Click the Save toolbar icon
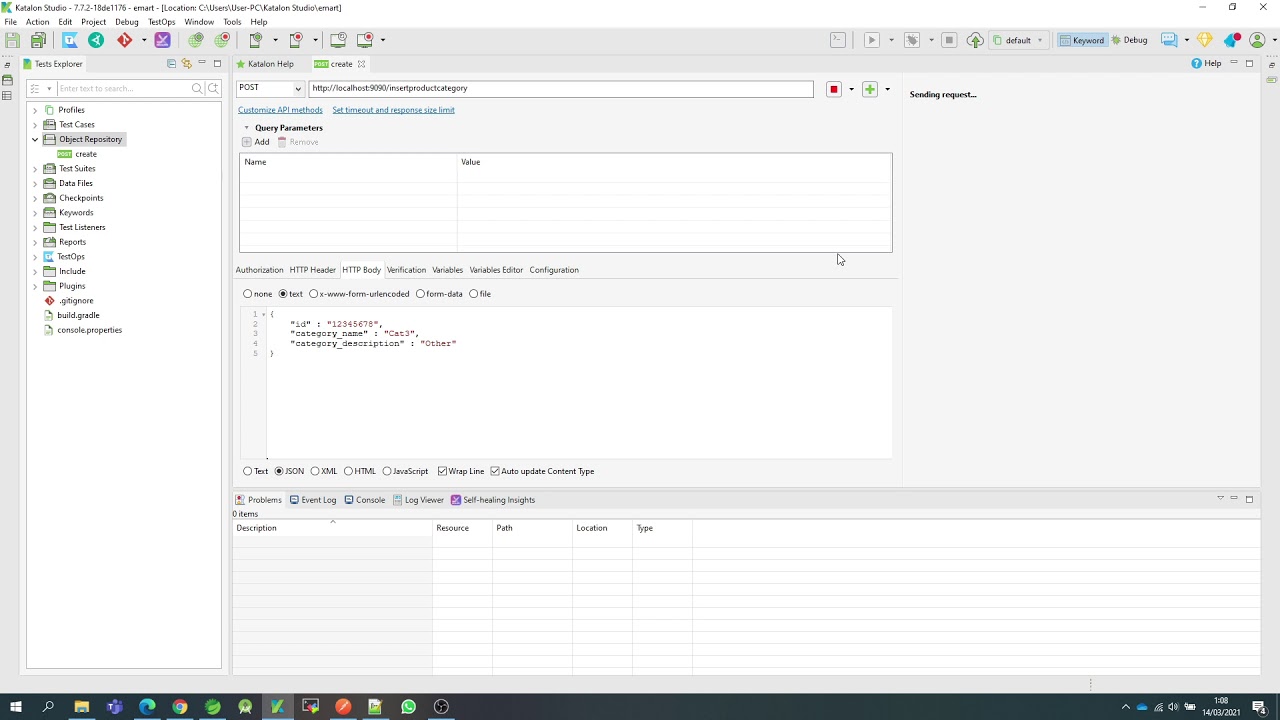The height and width of the screenshot is (720, 1280). click(x=12, y=40)
